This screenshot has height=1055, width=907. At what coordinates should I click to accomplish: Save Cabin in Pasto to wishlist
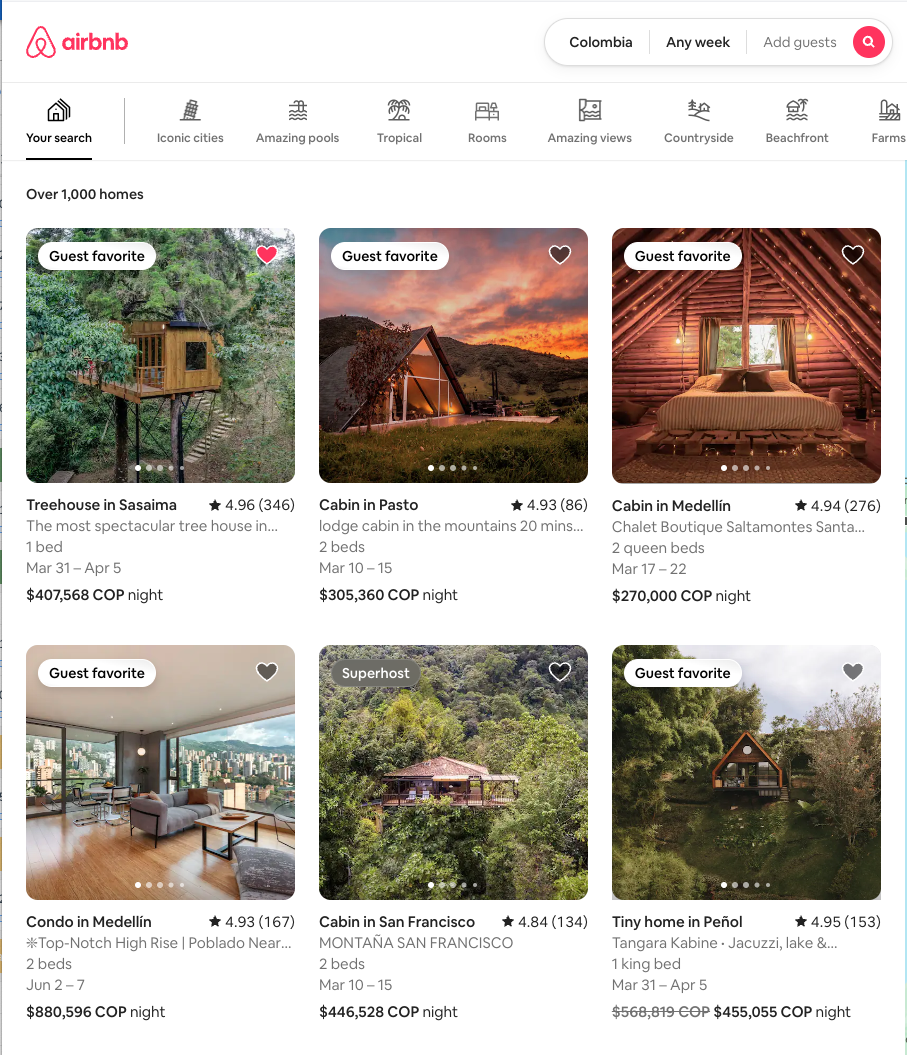(560, 254)
